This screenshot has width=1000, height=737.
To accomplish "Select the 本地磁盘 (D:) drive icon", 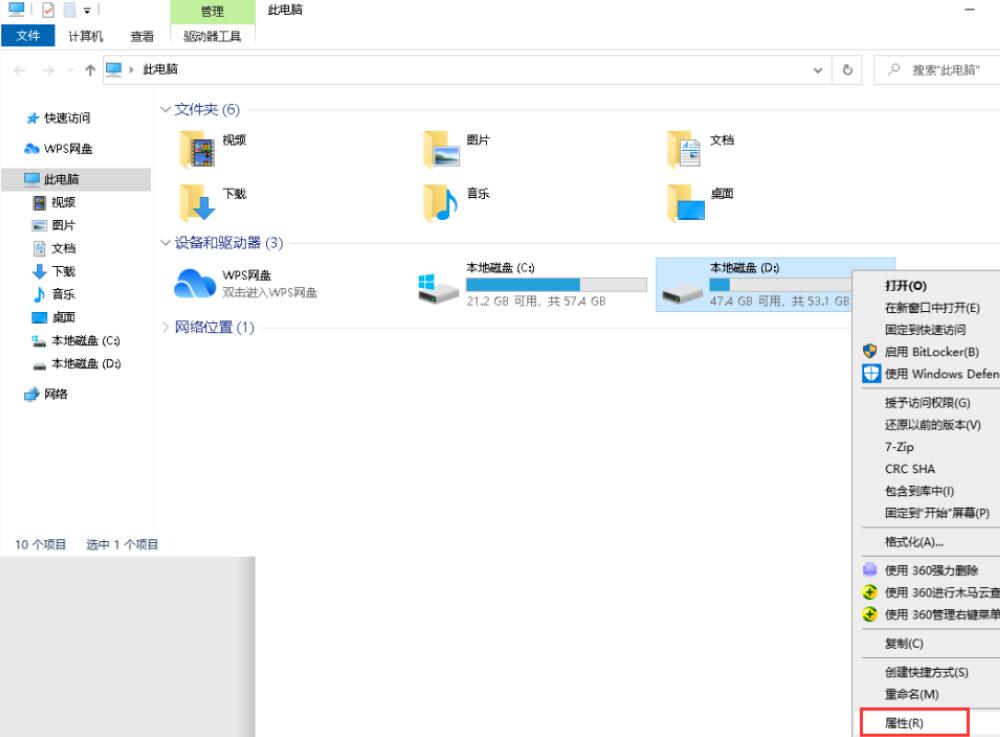I will pos(682,294).
